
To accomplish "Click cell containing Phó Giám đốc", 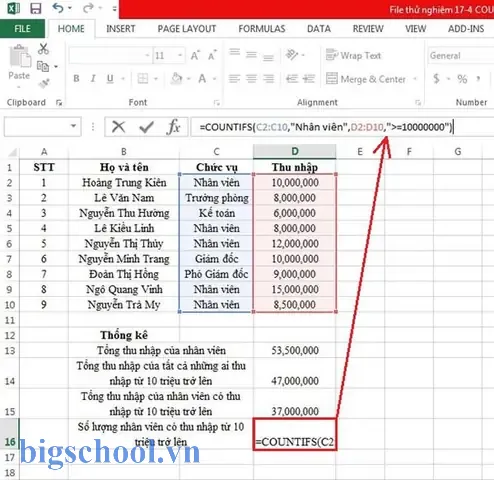I will pyautogui.click(x=216, y=274).
